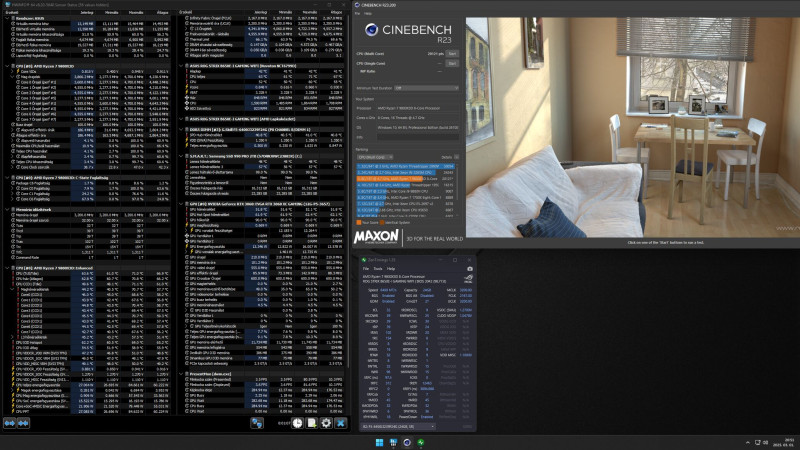Click the rendered room image in Cinebench
800x450 pixels.
coord(633,128)
